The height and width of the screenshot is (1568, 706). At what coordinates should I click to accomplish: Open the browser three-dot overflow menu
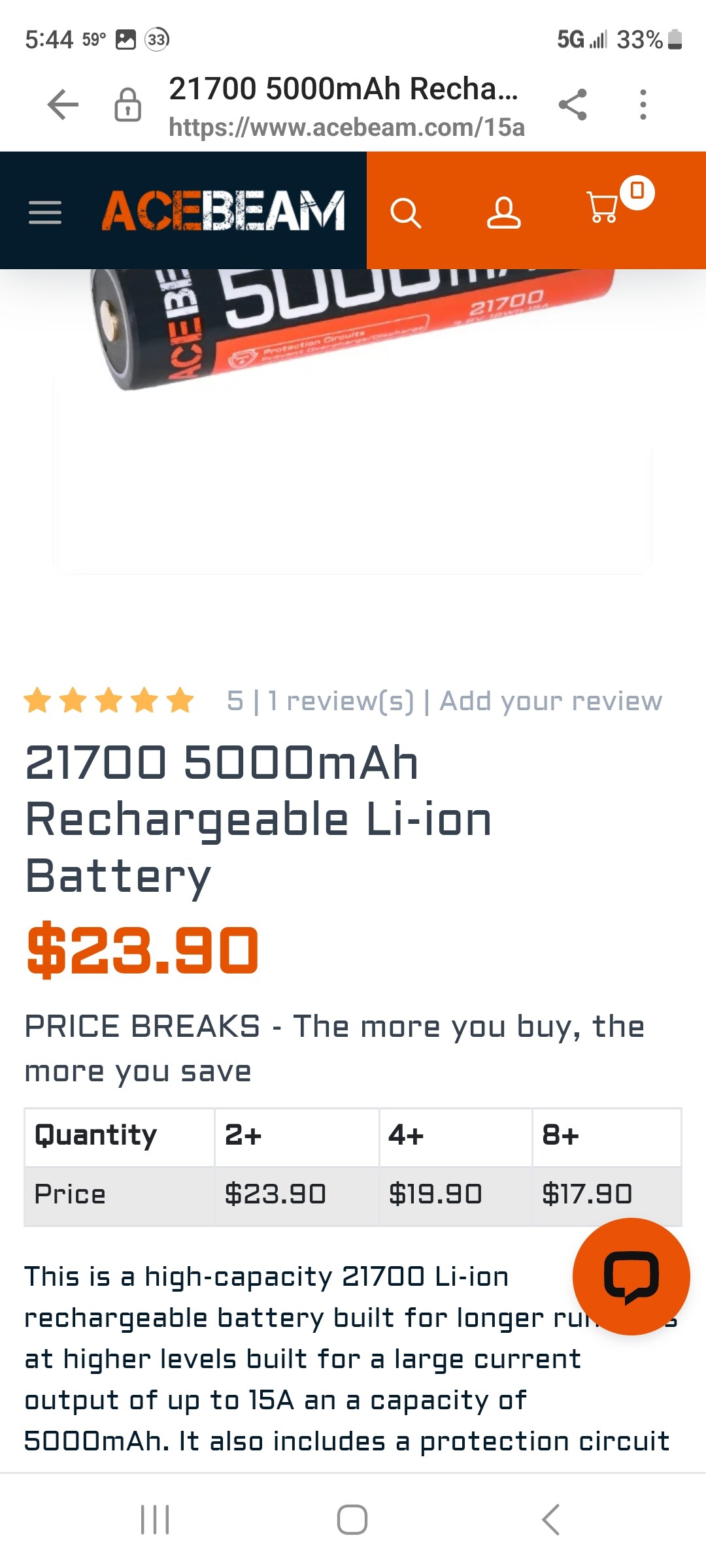point(643,105)
